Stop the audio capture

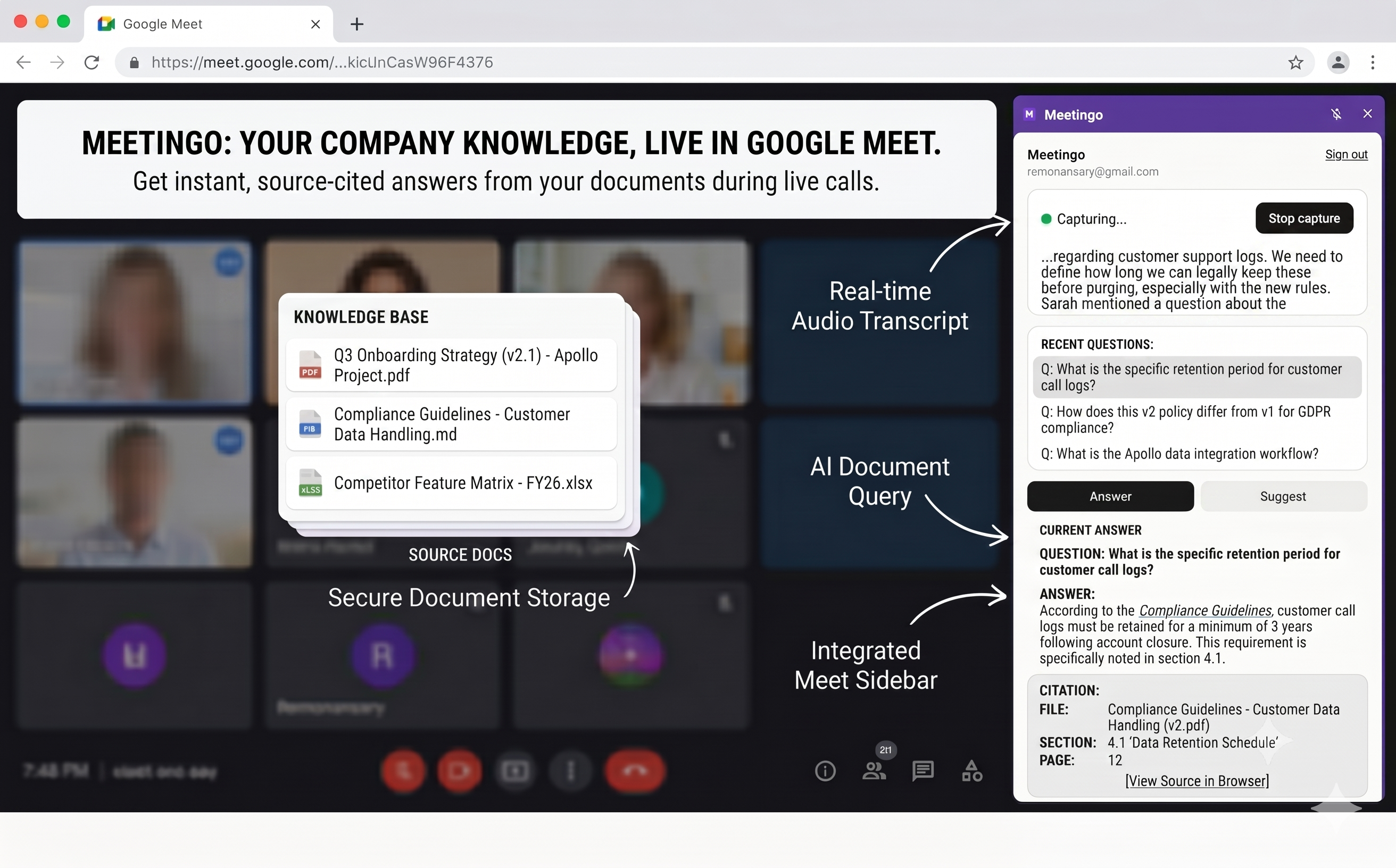pos(1304,218)
